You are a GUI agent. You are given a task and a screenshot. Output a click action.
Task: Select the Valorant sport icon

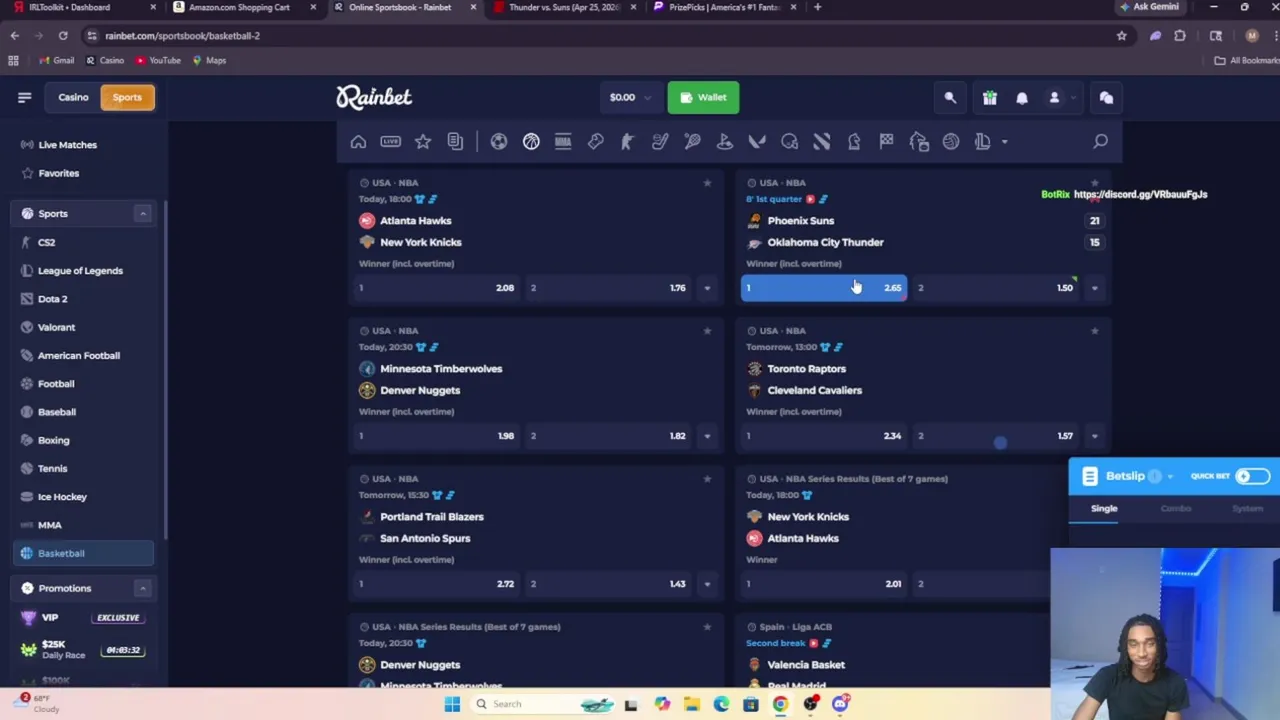click(757, 142)
